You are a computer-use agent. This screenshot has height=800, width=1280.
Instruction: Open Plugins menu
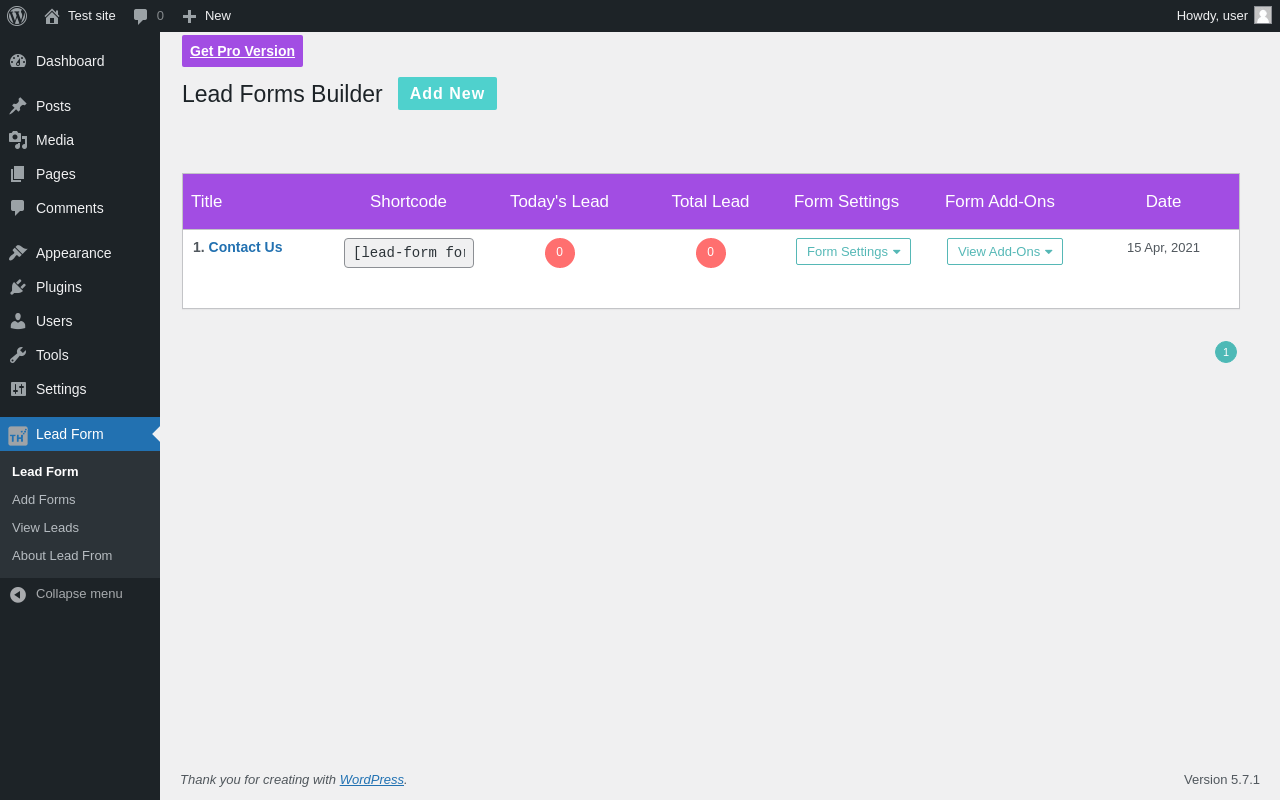[80, 287]
